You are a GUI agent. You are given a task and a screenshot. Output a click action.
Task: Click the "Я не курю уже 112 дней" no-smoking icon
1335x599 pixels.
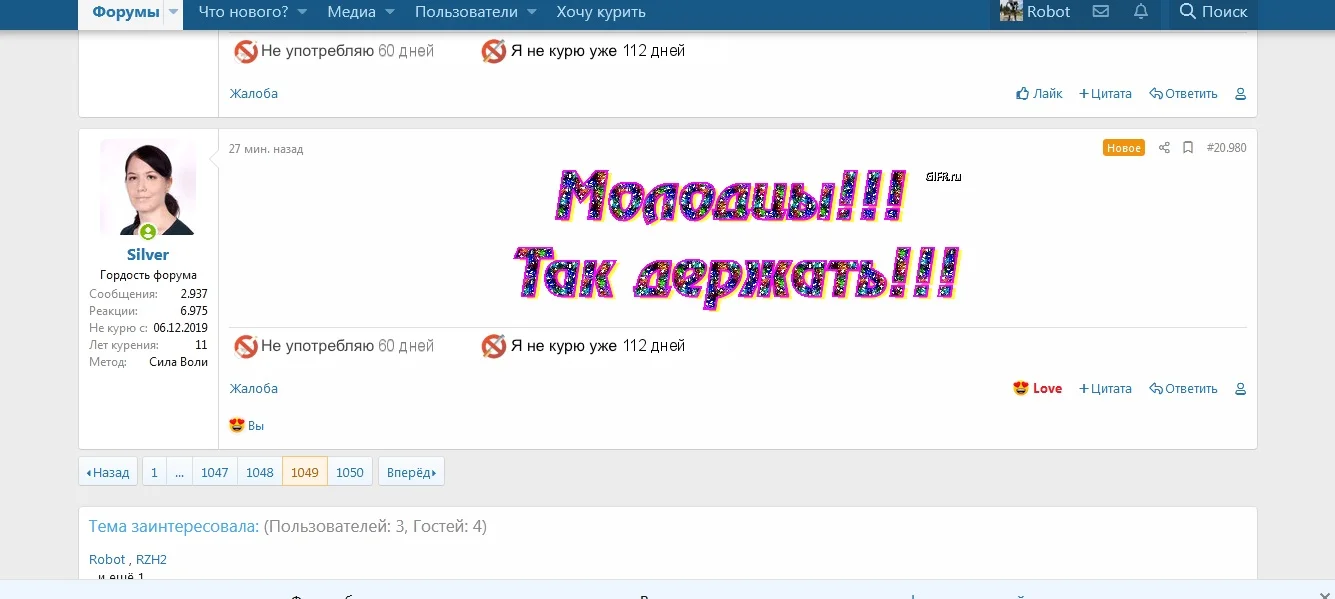493,345
